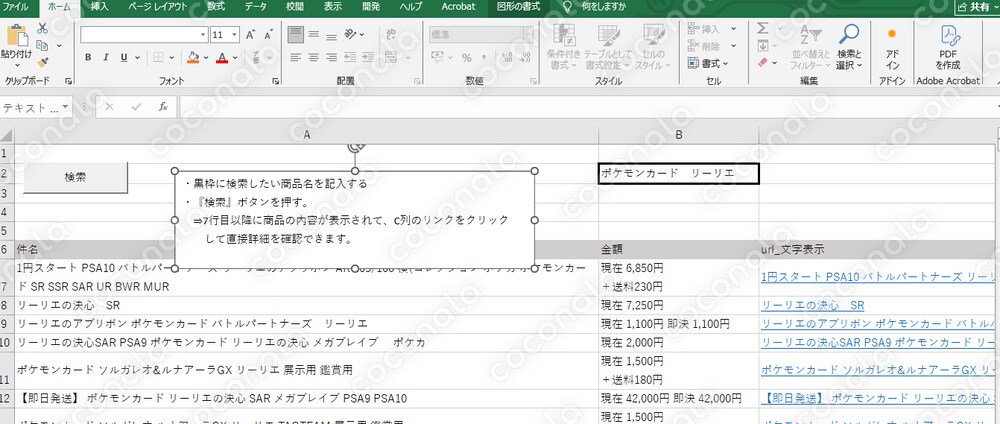Switch to the Page Layout (ページレイアウト) tab
This screenshot has width=1000, height=424.
tap(158, 6)
